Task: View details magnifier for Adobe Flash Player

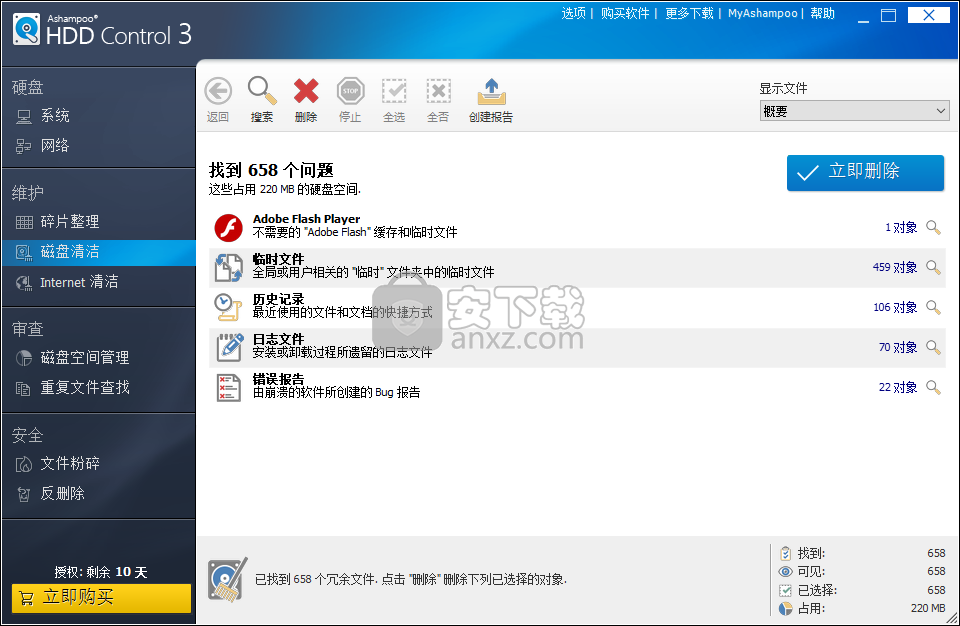Action: [x=933, y=227]
